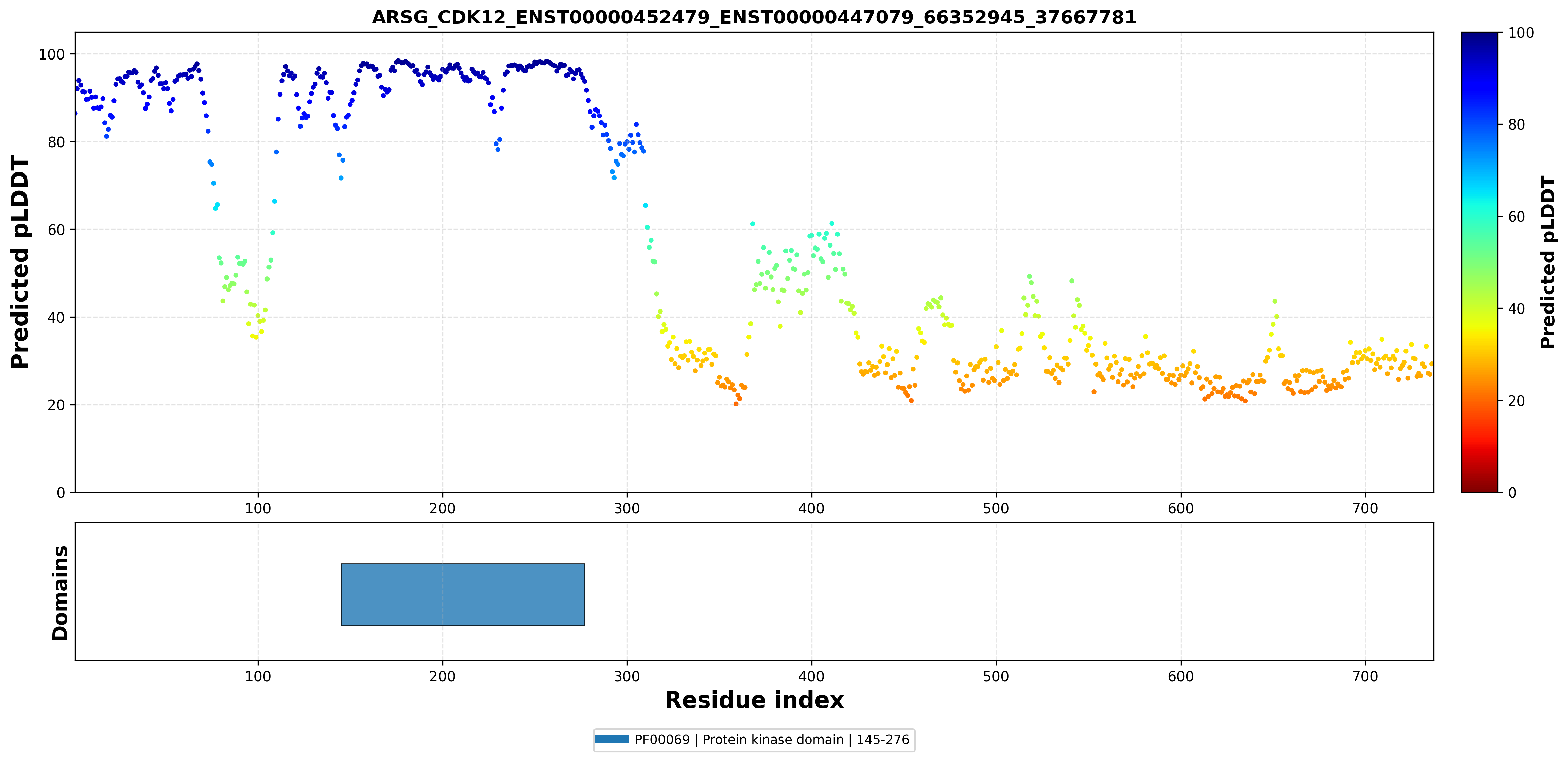
Task: Click the Residue index axis label
Action: click(x=754, y=700)
